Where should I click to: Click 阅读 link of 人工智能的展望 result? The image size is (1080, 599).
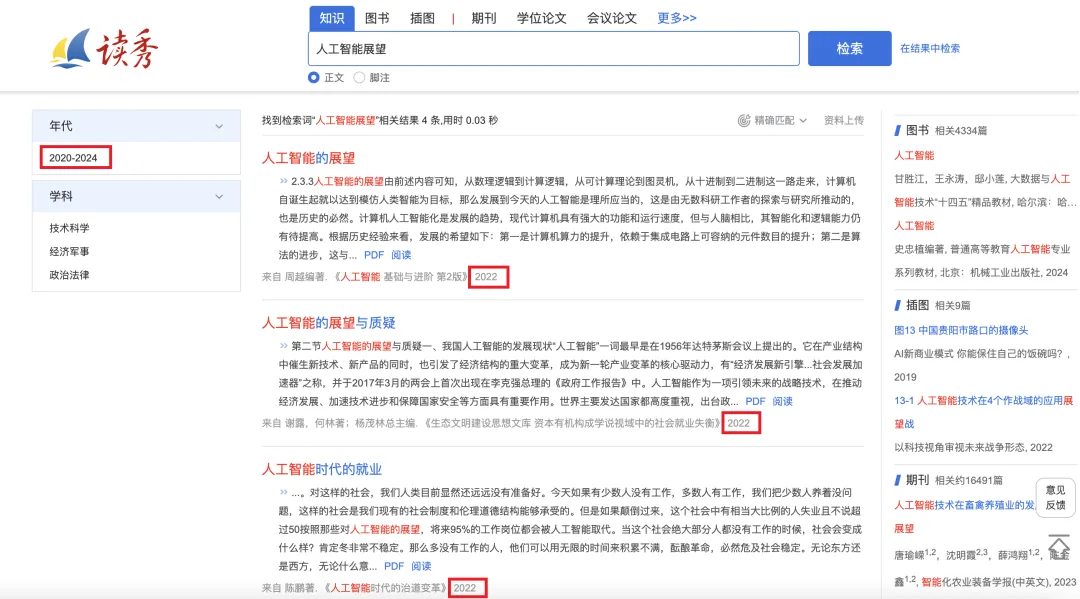coord(401,255)
